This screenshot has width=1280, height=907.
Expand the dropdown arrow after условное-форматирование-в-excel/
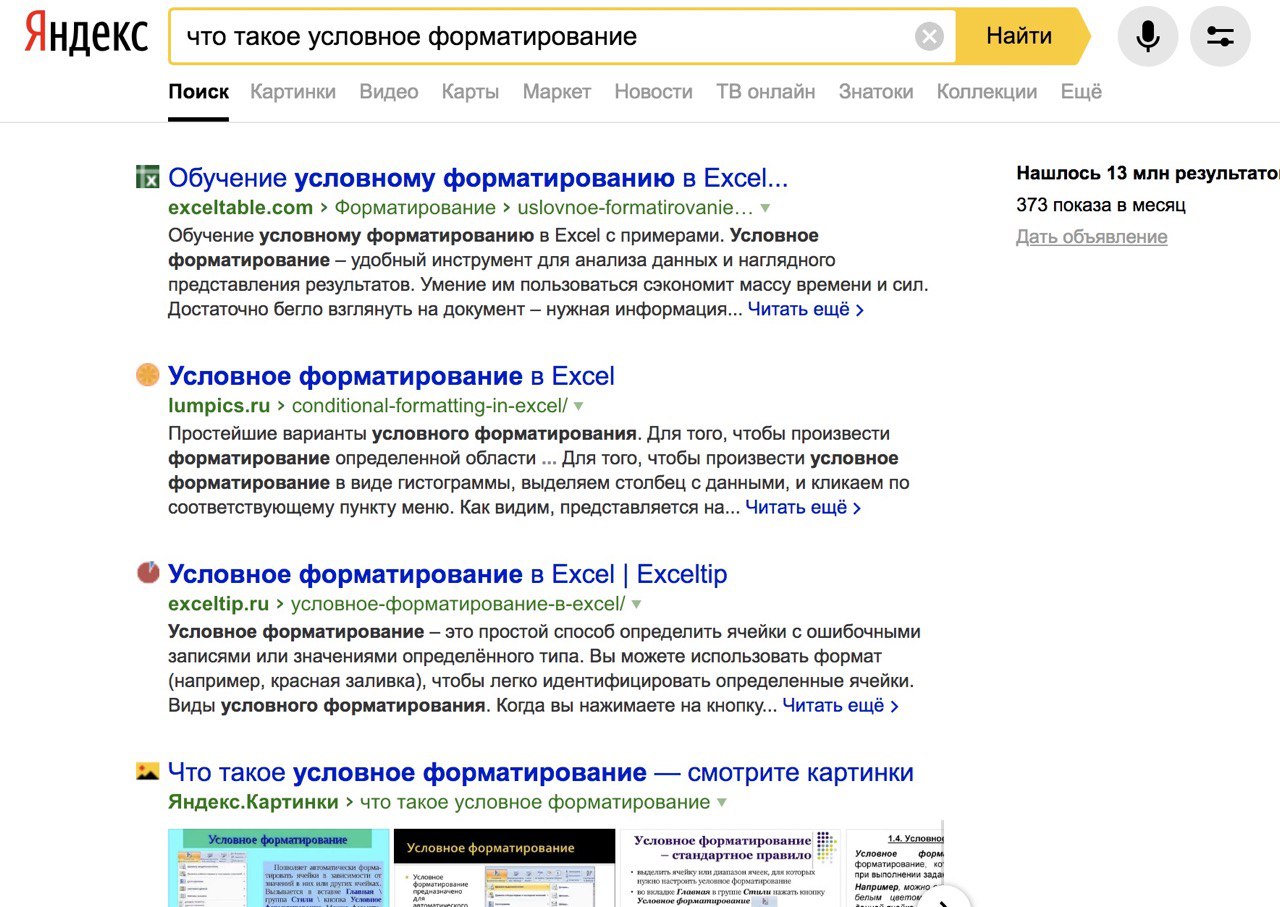(636, 605)
